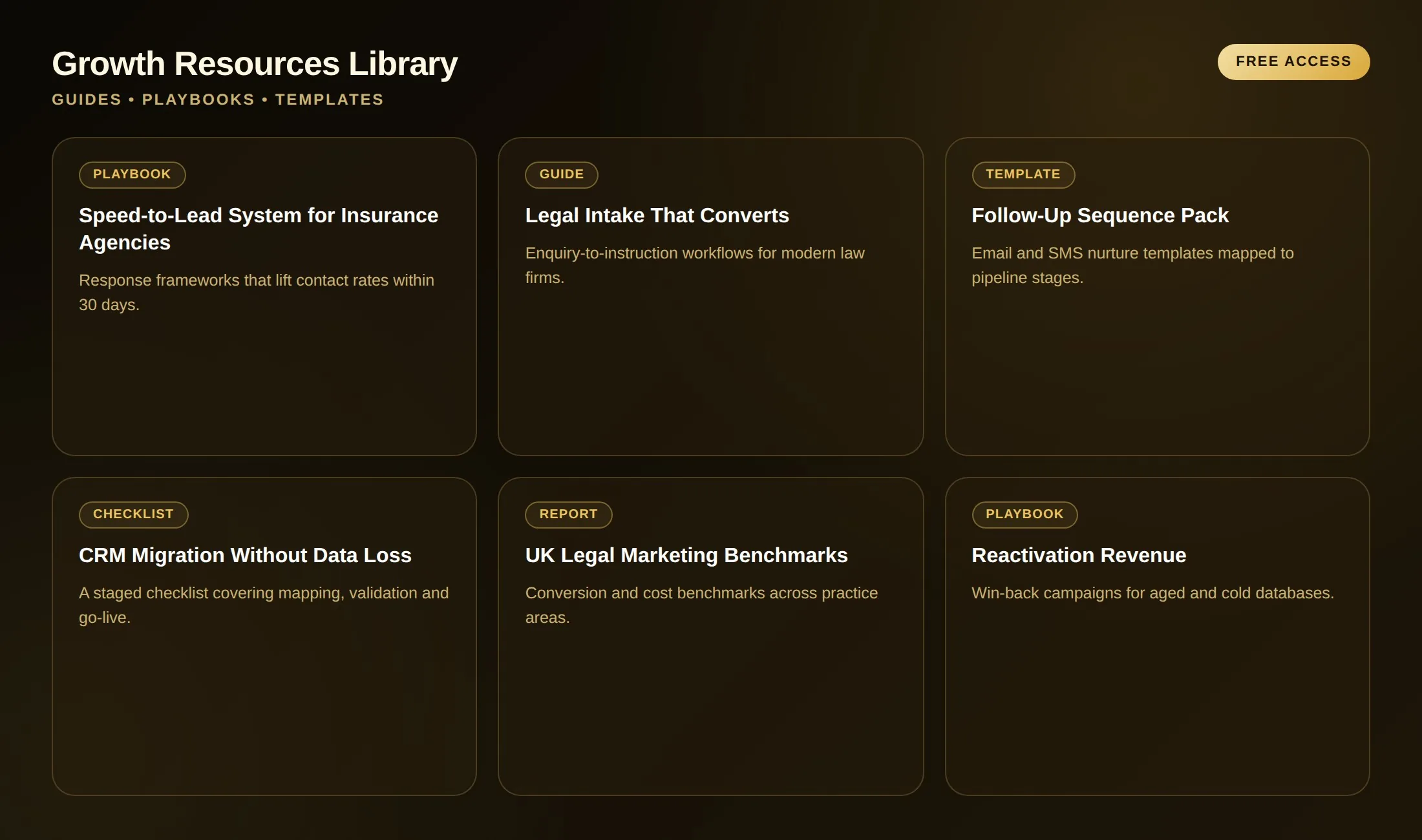Click the CHECKLIST tag on CRM Migration card
The height and width of the screenshot is (840, 1422).
pyautogui.click(x=133, y=515)
